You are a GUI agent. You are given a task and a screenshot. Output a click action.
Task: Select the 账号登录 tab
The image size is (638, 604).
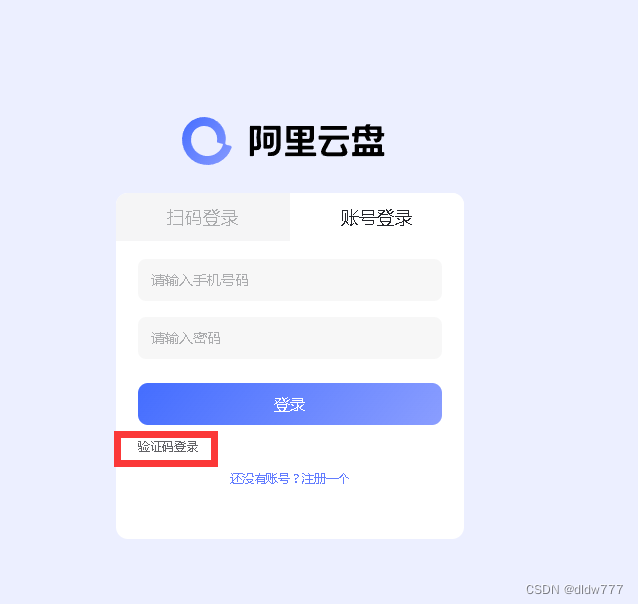tap(377, 217)
